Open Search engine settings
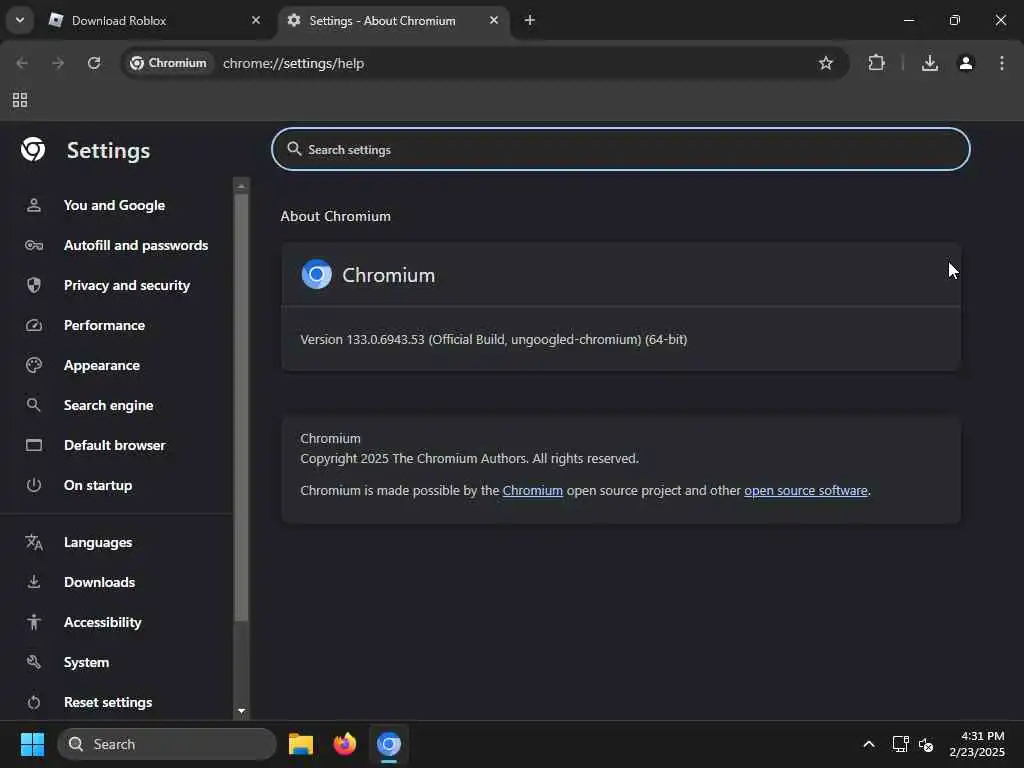 click(x=108, y=405)
